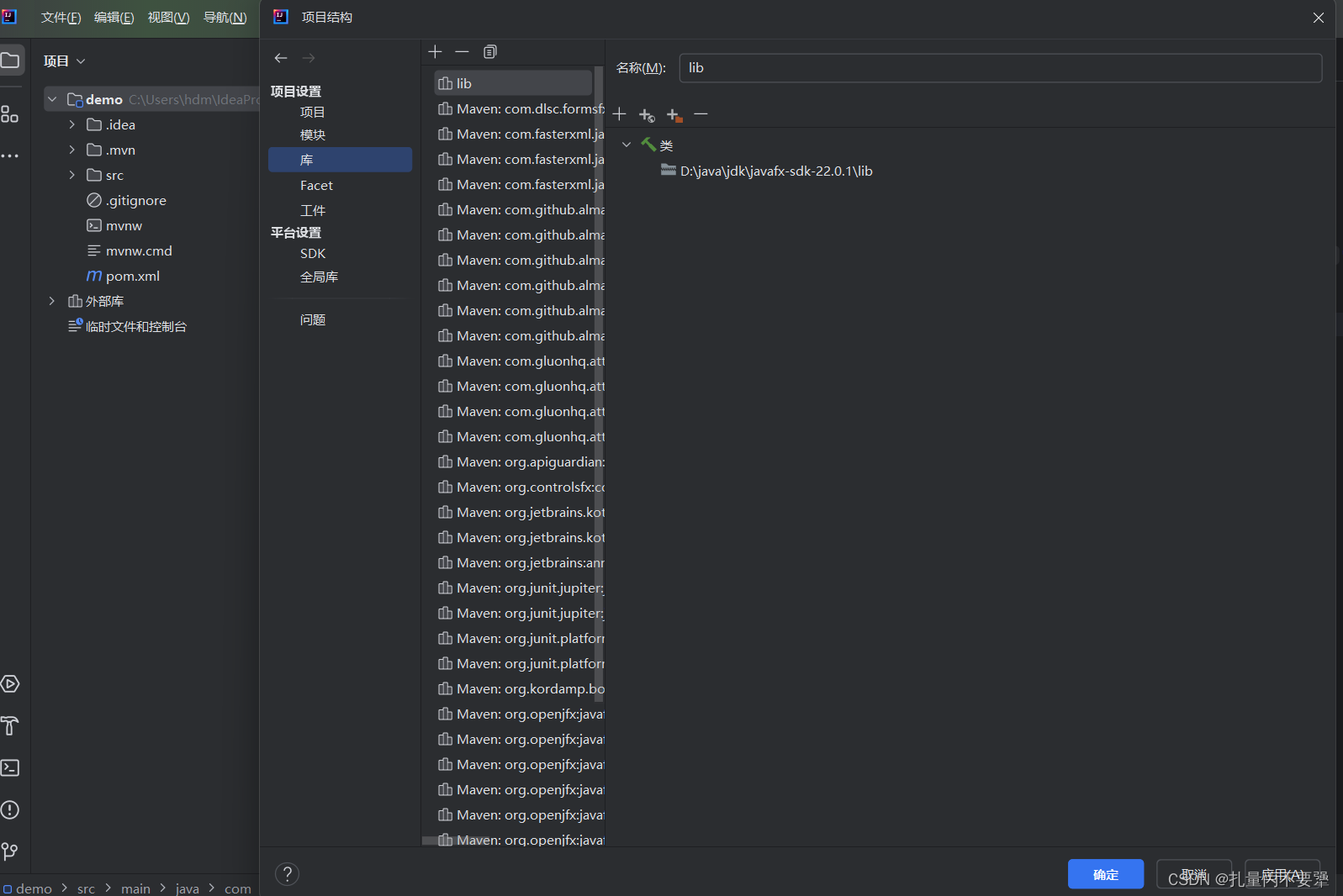Select the lib library entry
Screen dimensions: 1343x896
click(513, 84)
